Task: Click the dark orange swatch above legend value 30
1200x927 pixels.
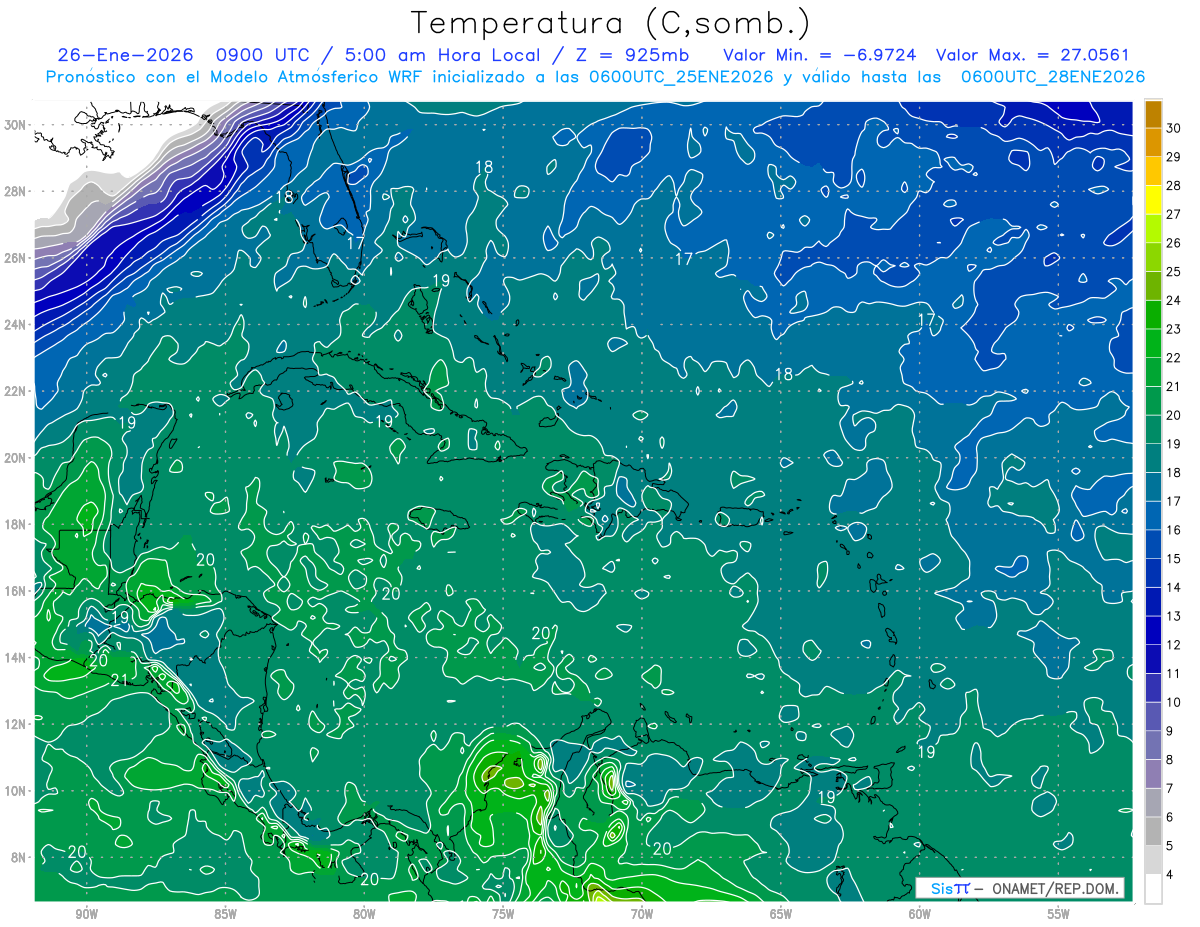Action: pos(1153,113)
